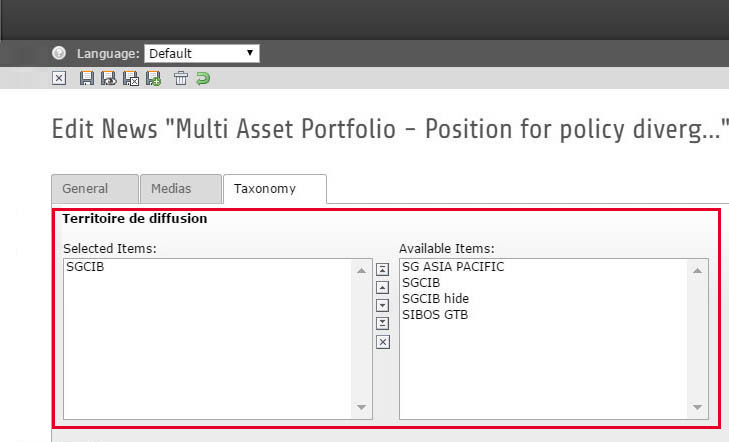729x442 pixels.
Task: Choose SGCIB from Available Items list
Action: [x=421, y=283]
